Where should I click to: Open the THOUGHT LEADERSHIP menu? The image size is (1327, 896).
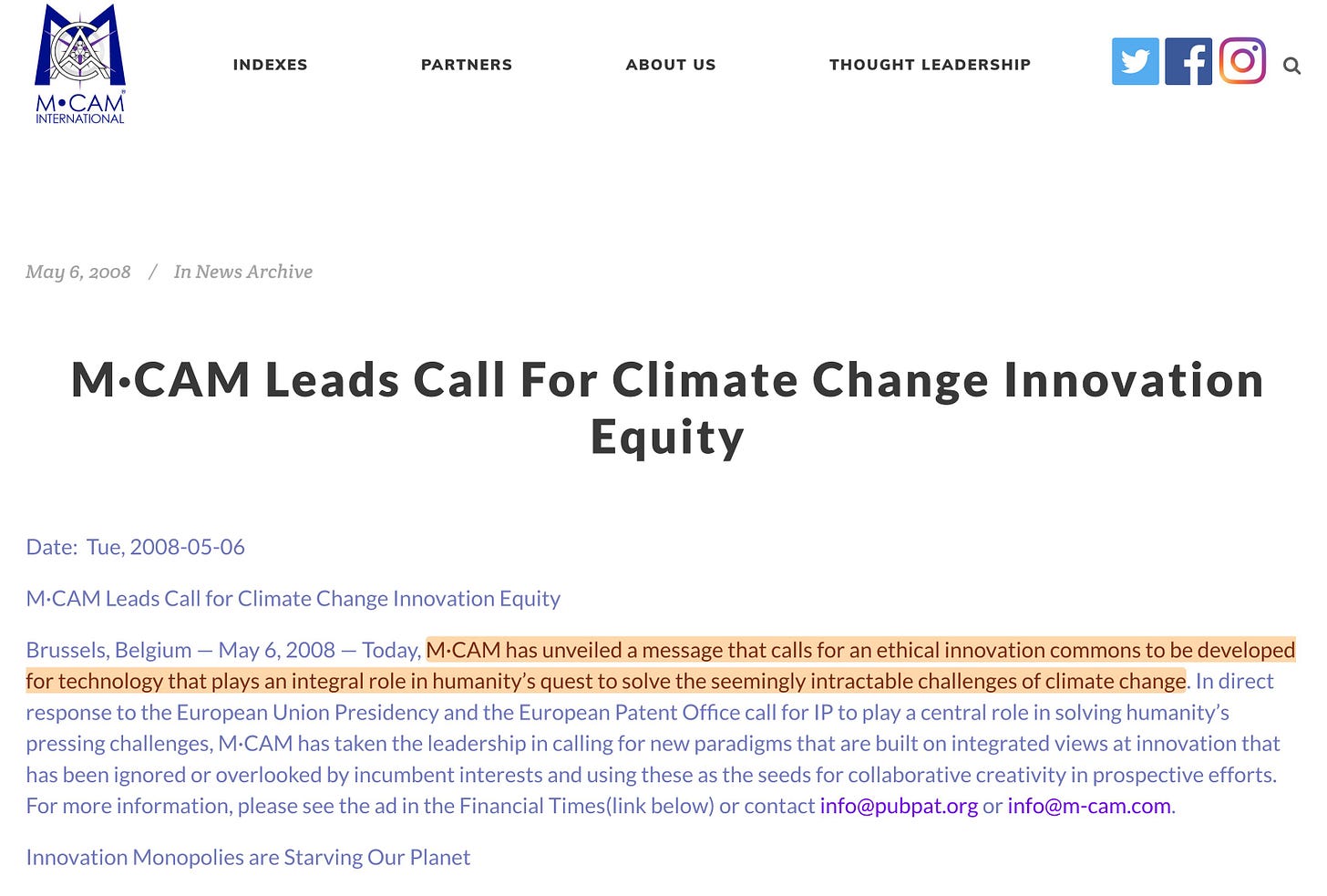tap(930, 65)
